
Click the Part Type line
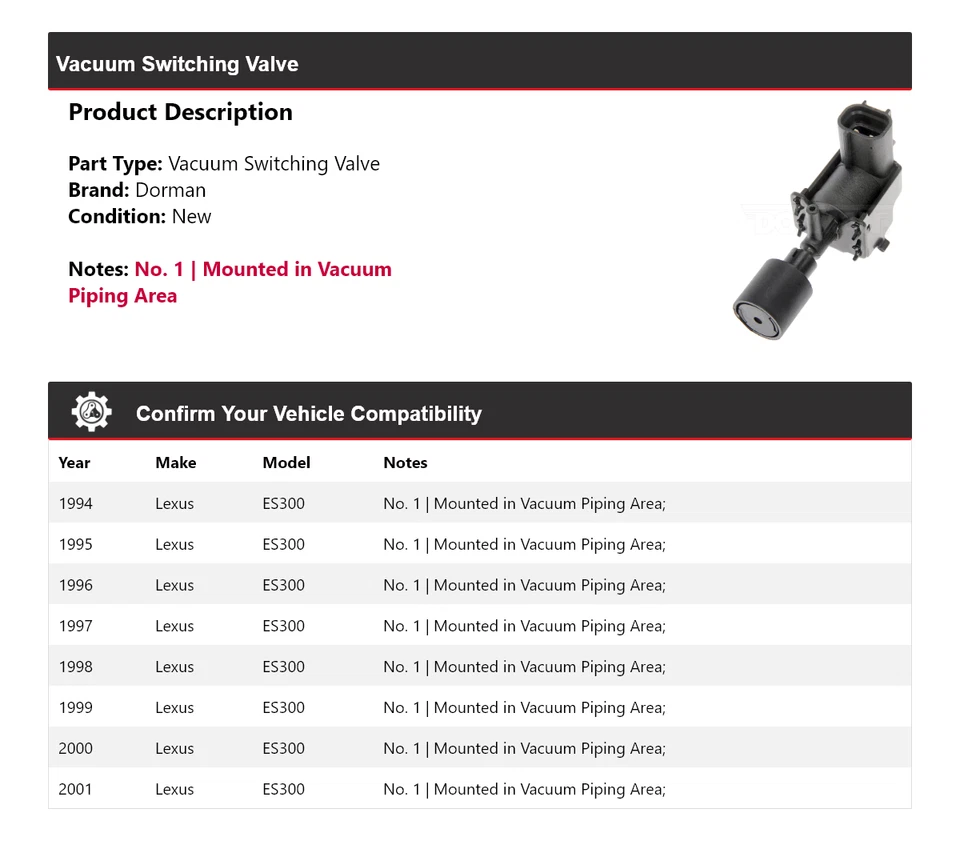[224, 163]
